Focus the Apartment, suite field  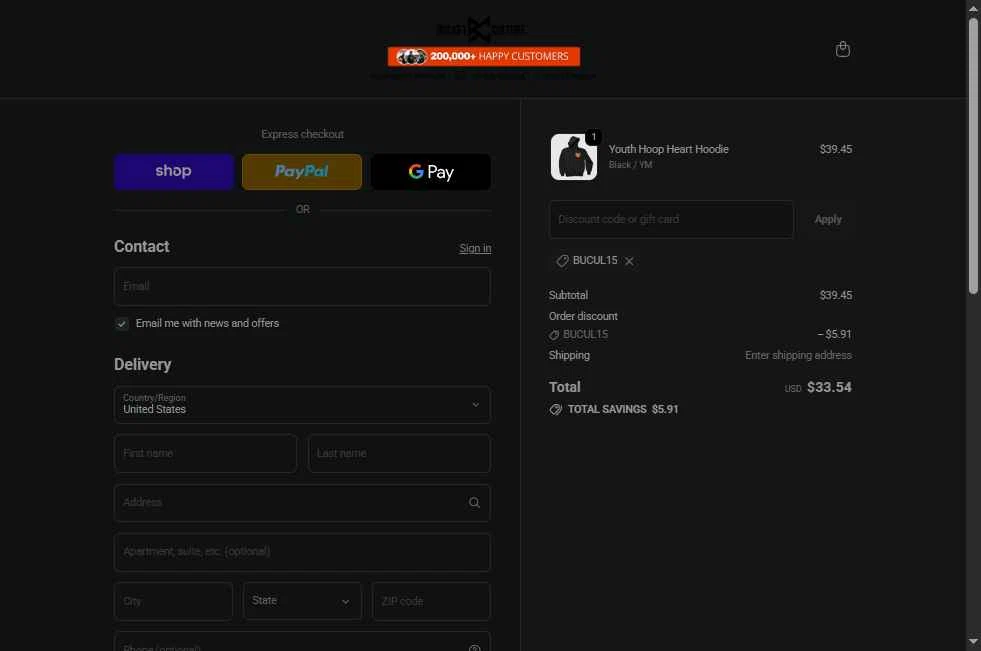pyautogui.click(x=302, y=552)
